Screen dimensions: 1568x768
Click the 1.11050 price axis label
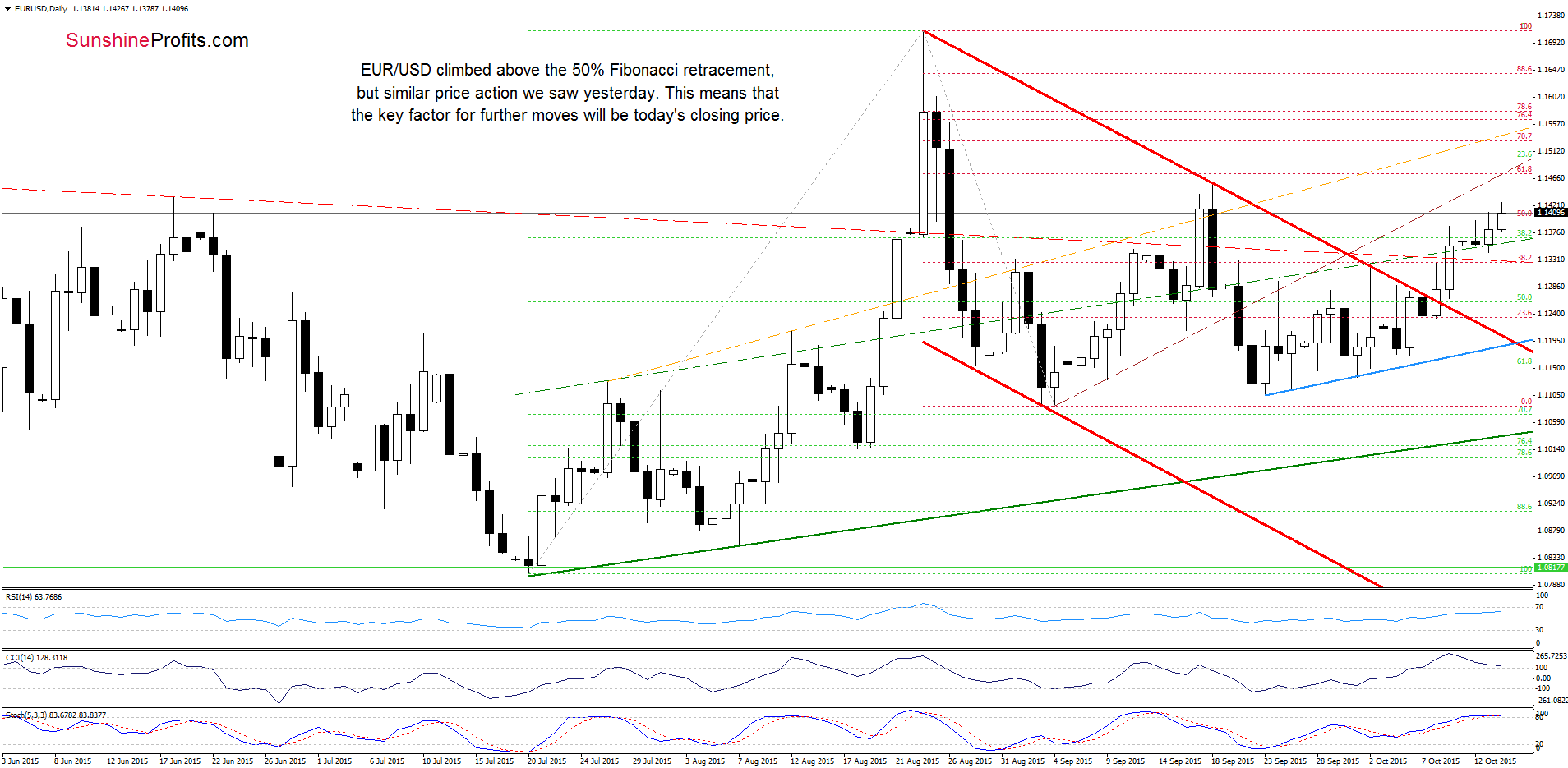tap(1552, 395)
